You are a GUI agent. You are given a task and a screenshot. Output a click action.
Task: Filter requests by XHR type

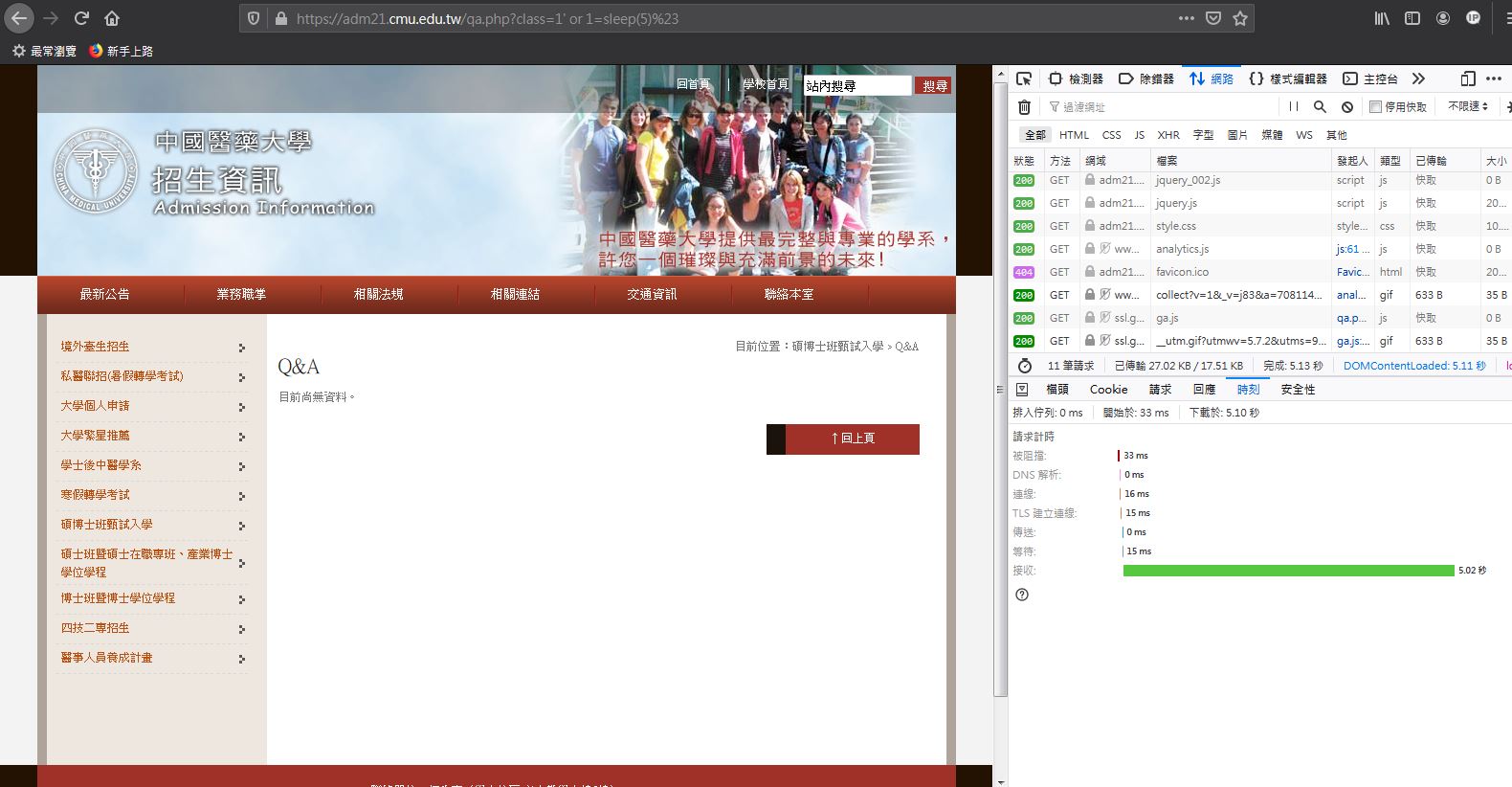coord(1168,135)
